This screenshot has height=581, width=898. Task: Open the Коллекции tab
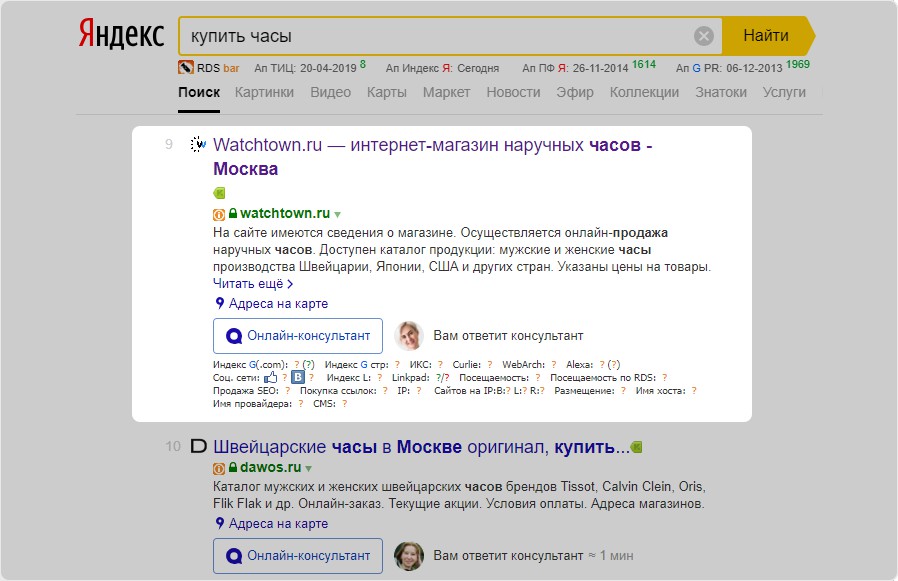tap(644, 92)
